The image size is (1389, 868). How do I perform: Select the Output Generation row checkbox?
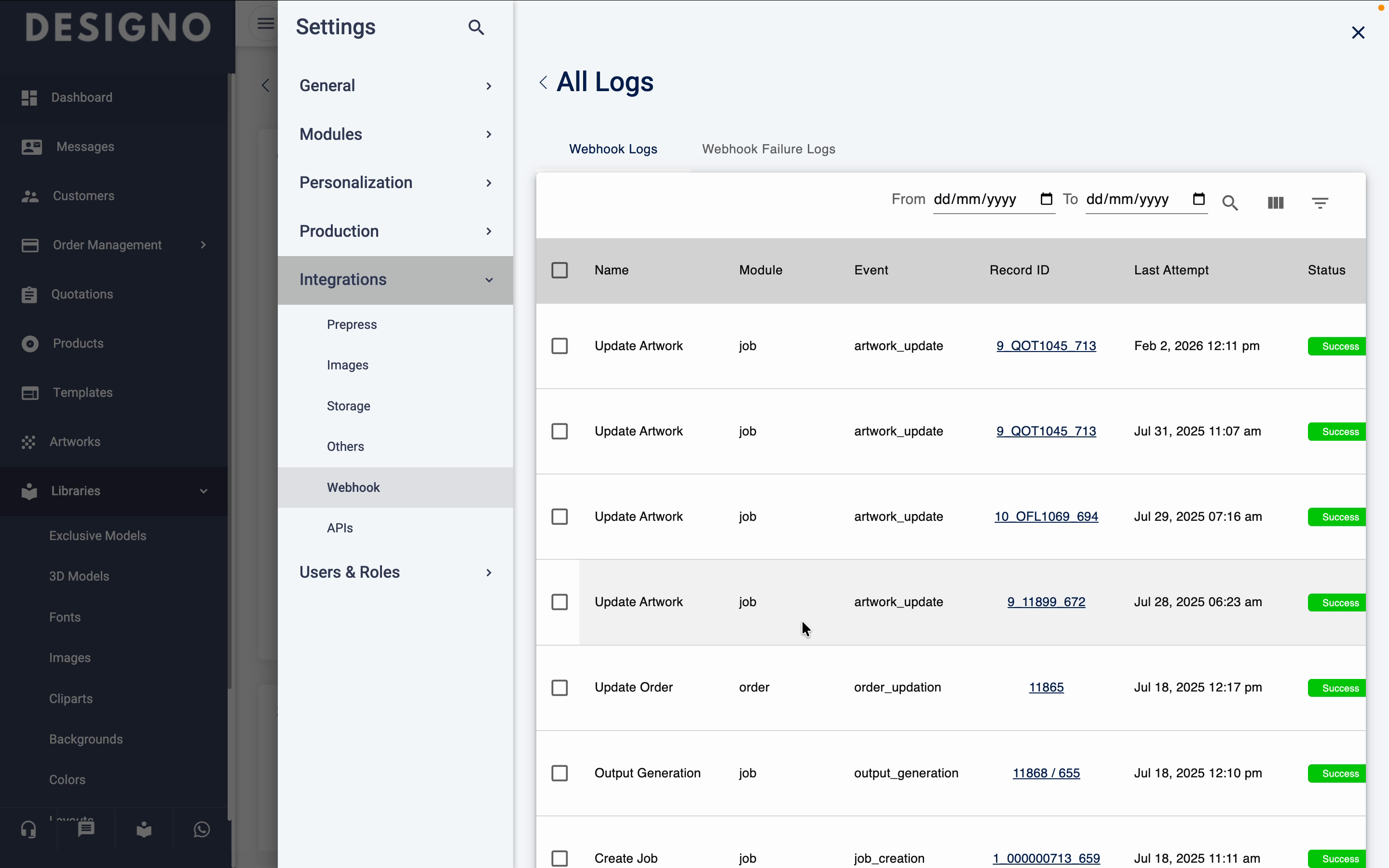(x=559, y=773)
